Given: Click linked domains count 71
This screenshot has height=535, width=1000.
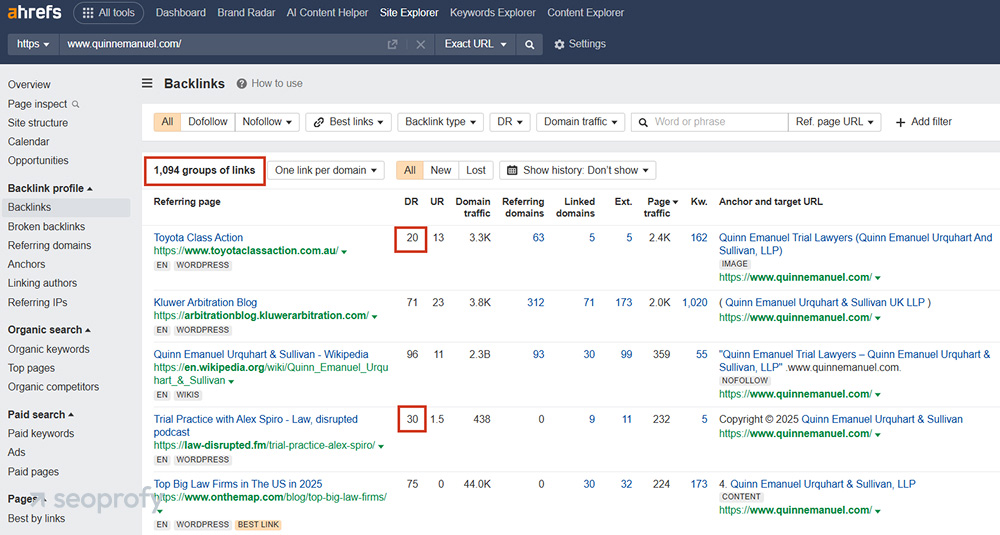Looking at the screenshot, I should pyautogui.click(x=589, y=302).
